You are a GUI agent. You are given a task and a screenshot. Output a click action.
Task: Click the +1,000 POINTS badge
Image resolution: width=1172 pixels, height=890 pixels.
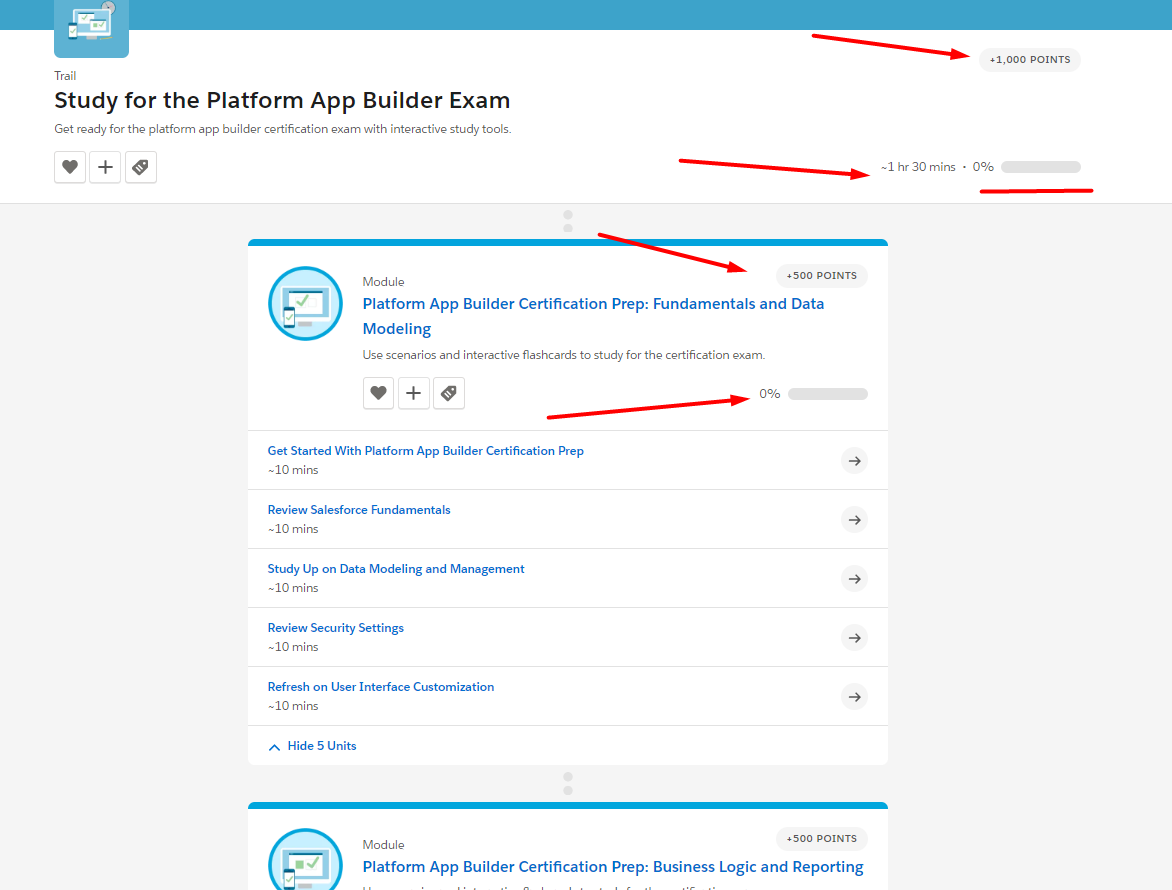[x=1029, y=60]
